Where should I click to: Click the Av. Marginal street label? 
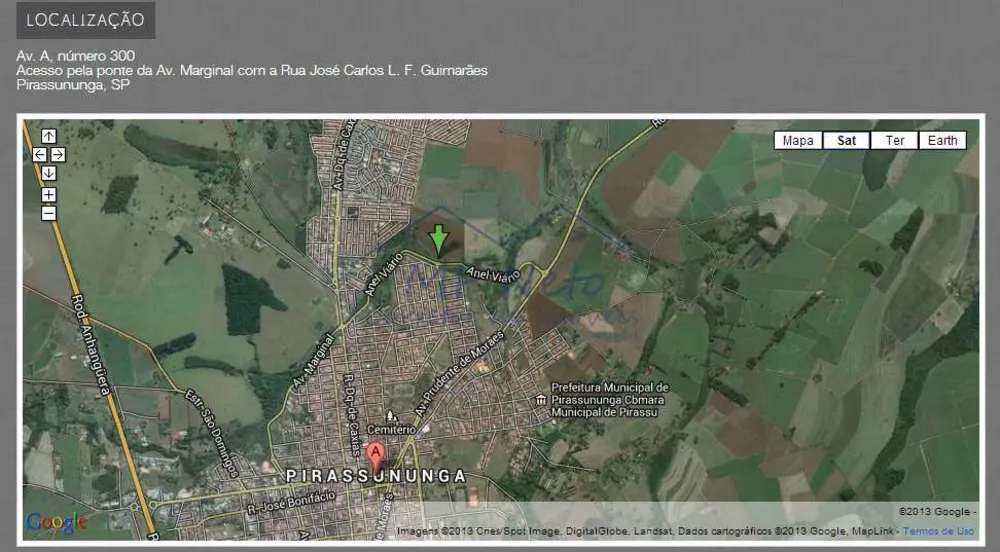pos(313,361)
